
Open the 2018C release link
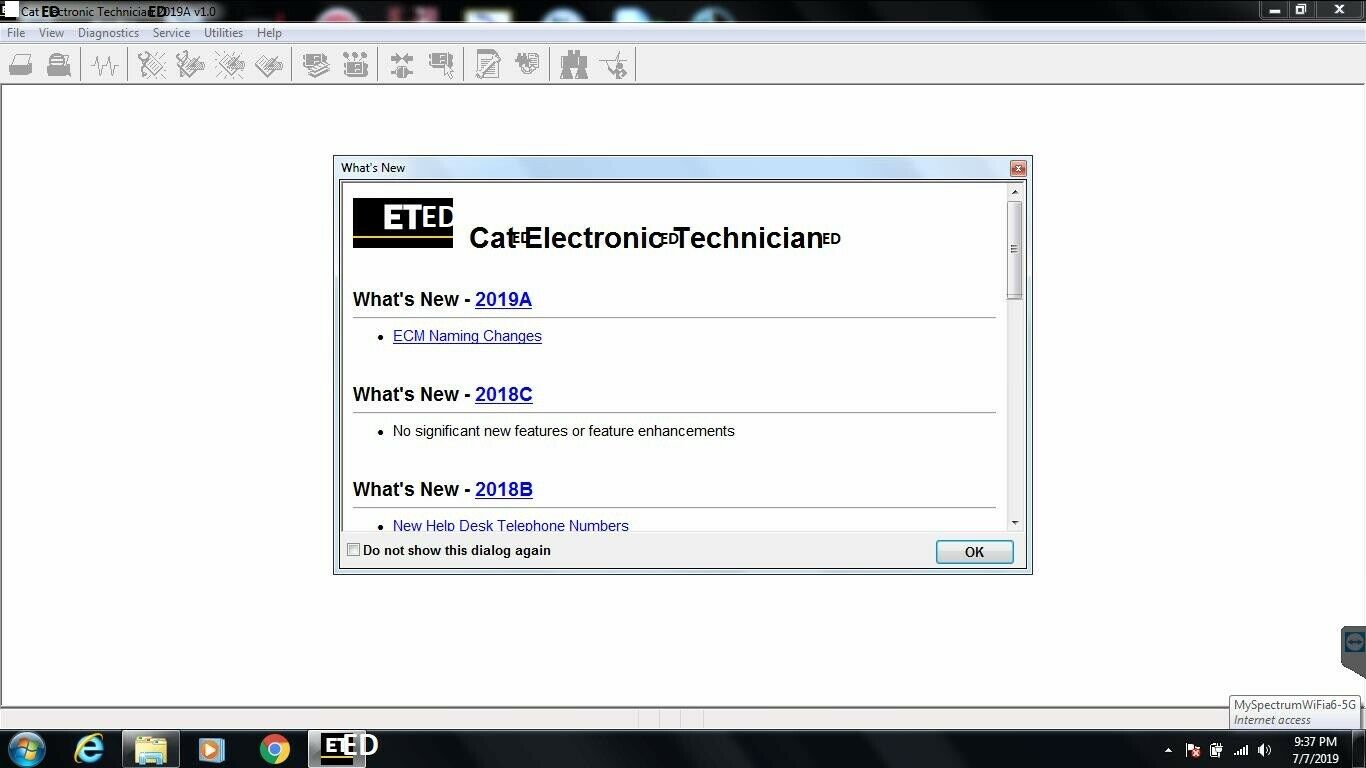[503, 394]
